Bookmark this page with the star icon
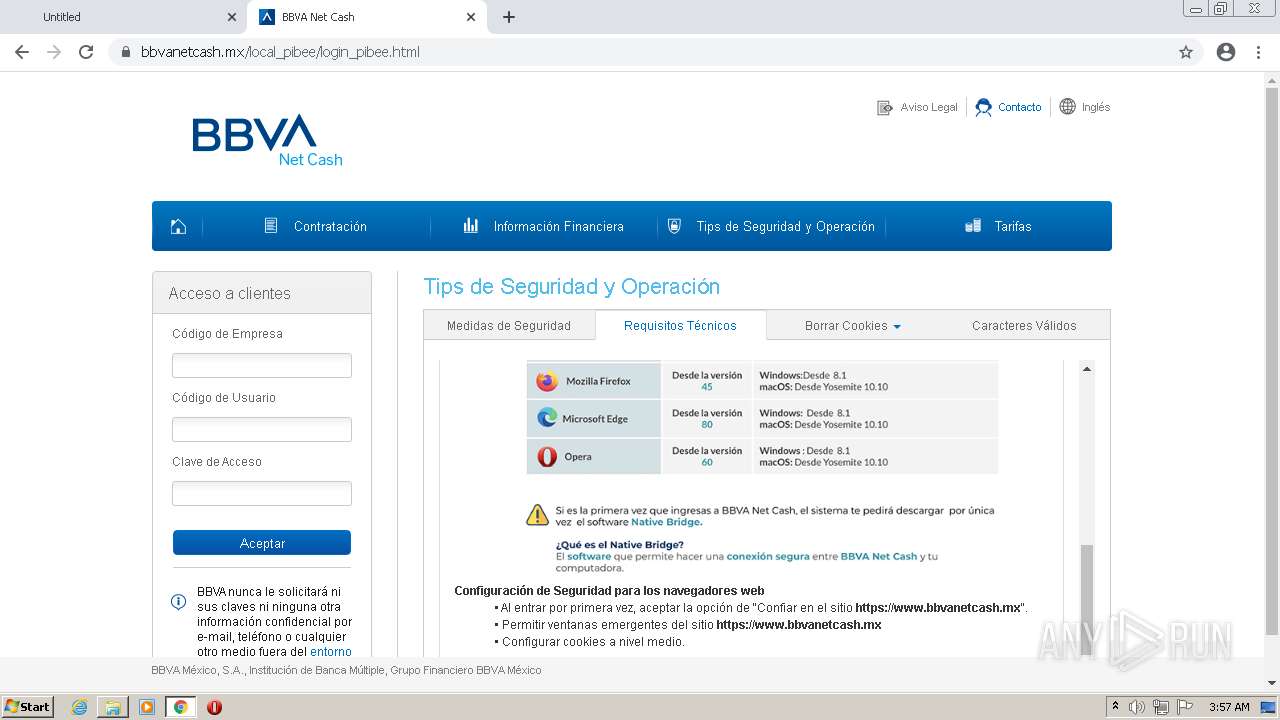Viewport: 1280px width, 720px height. coord(1186,52)
